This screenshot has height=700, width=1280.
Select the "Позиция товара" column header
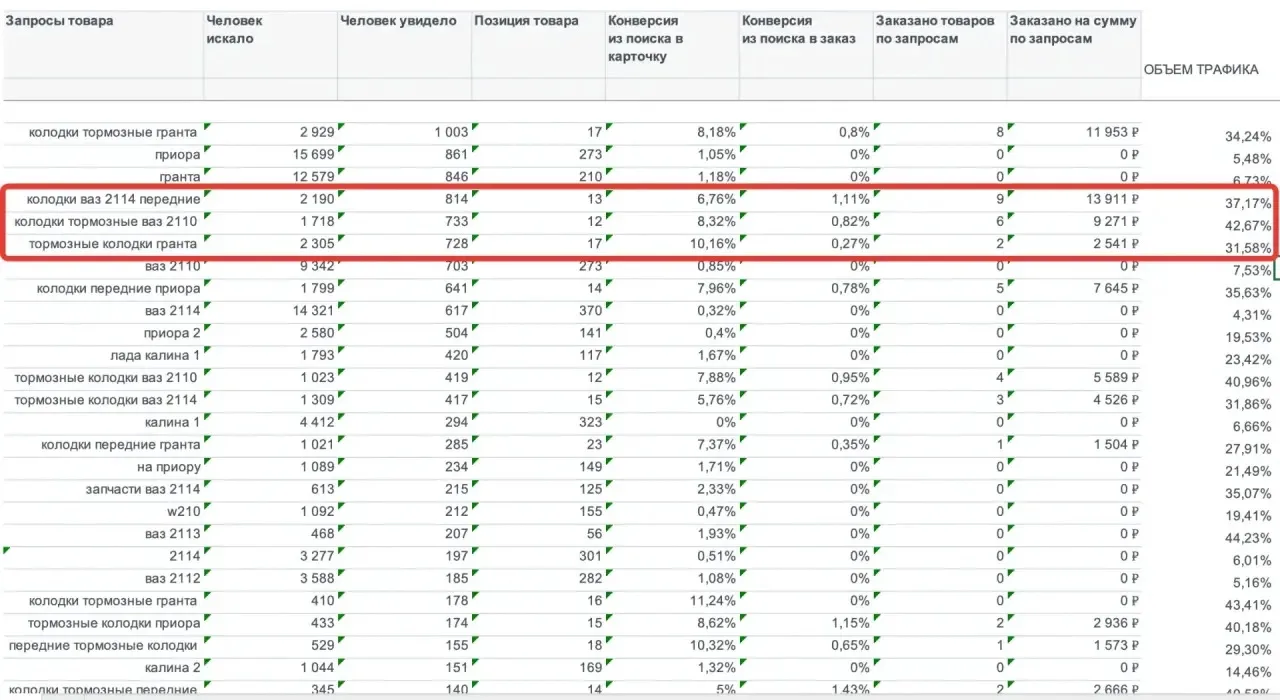pyautogui.click(x=526, y=21)
